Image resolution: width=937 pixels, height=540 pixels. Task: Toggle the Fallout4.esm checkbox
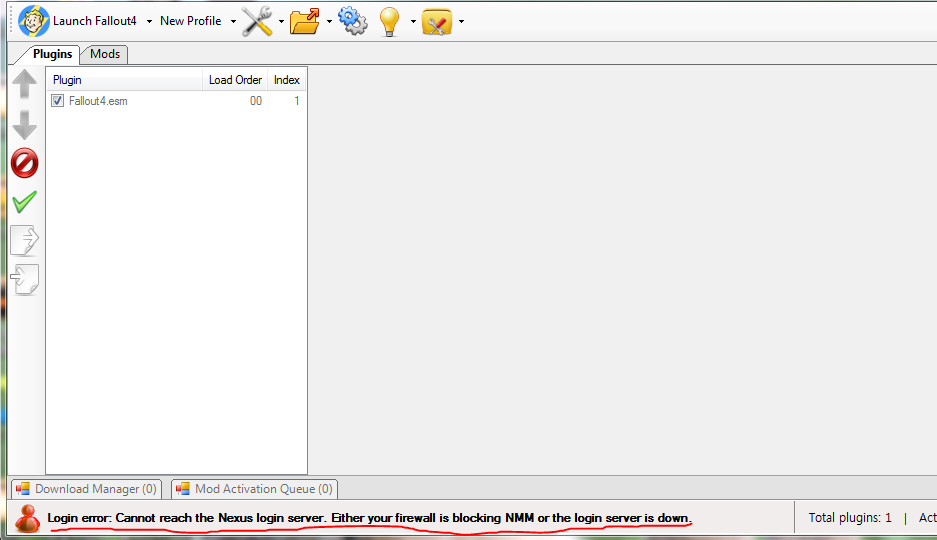(x=58, y=101)
